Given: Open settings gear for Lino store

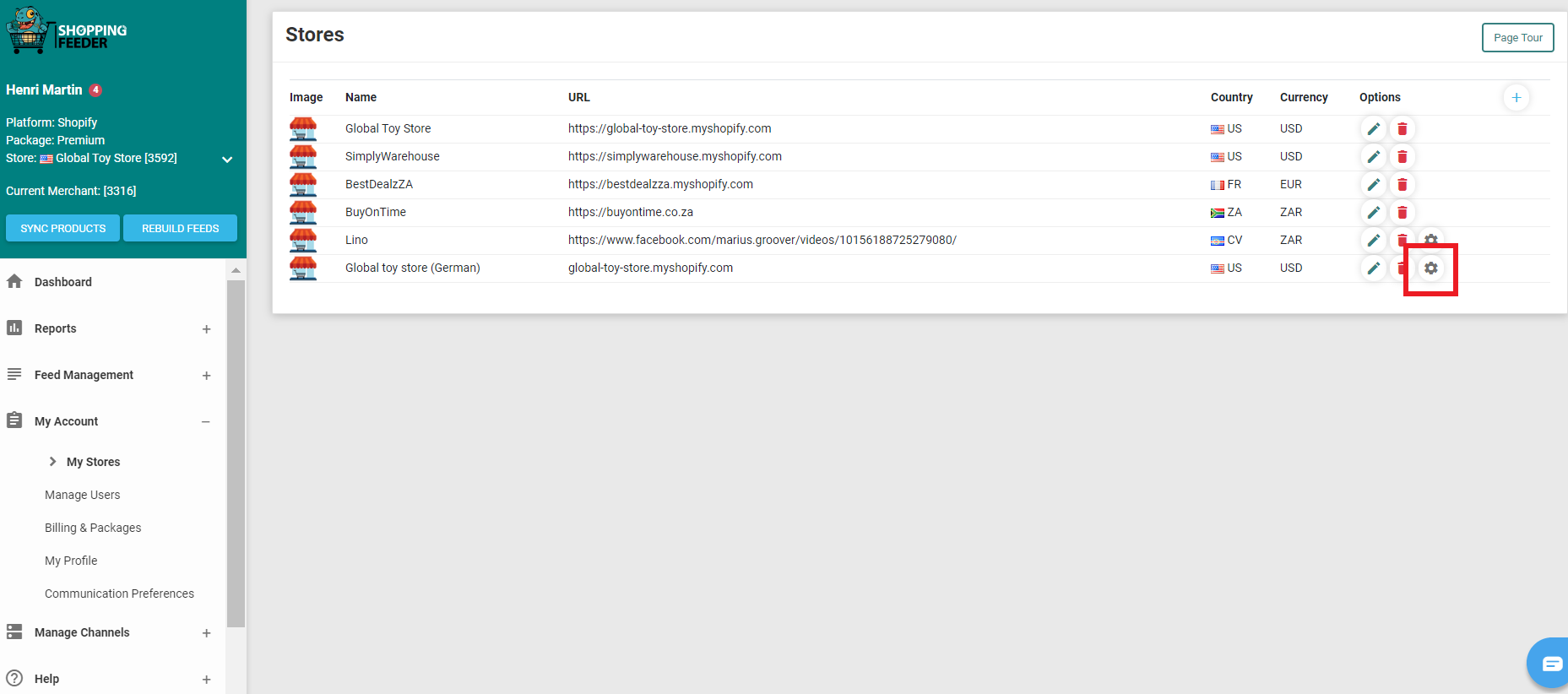Looking at the screenshot, I should 1431,238.
